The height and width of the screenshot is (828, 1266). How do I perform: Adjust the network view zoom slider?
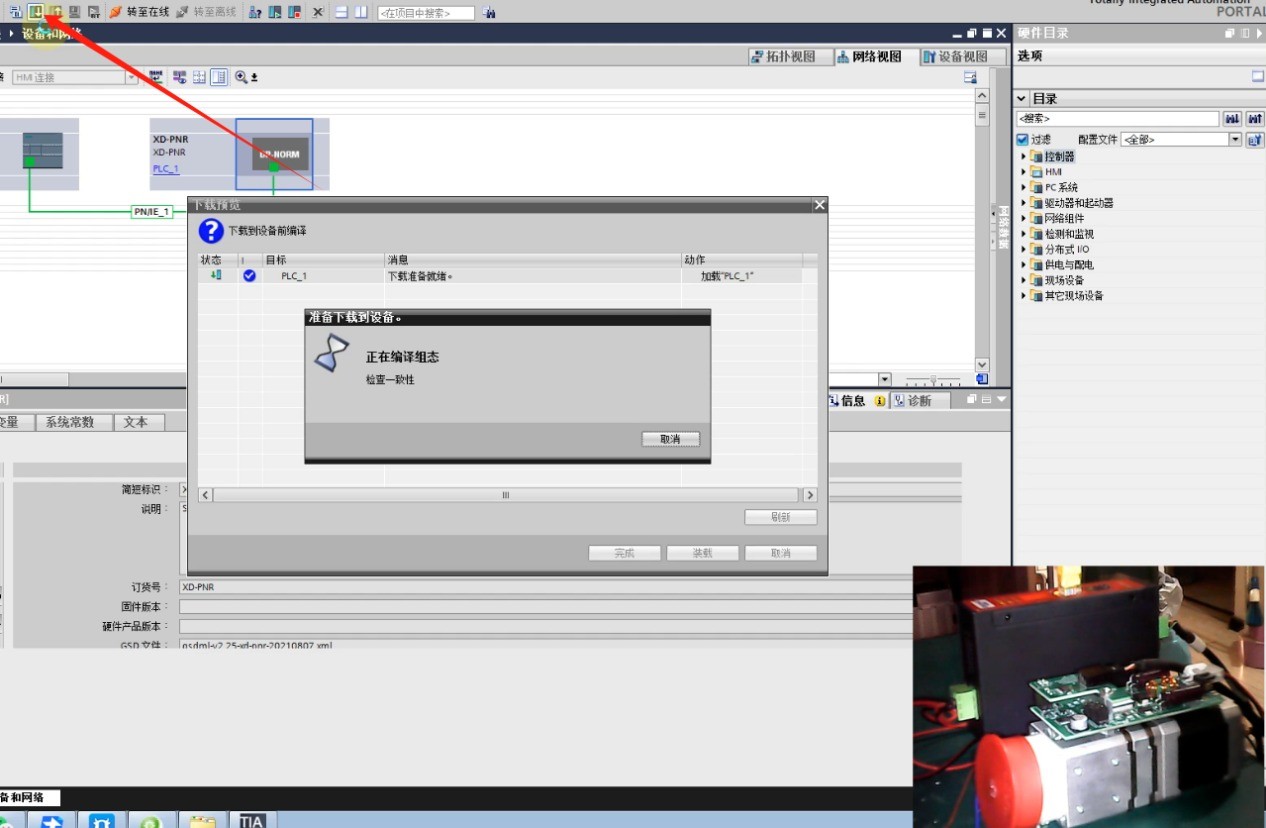click(933, 380)
